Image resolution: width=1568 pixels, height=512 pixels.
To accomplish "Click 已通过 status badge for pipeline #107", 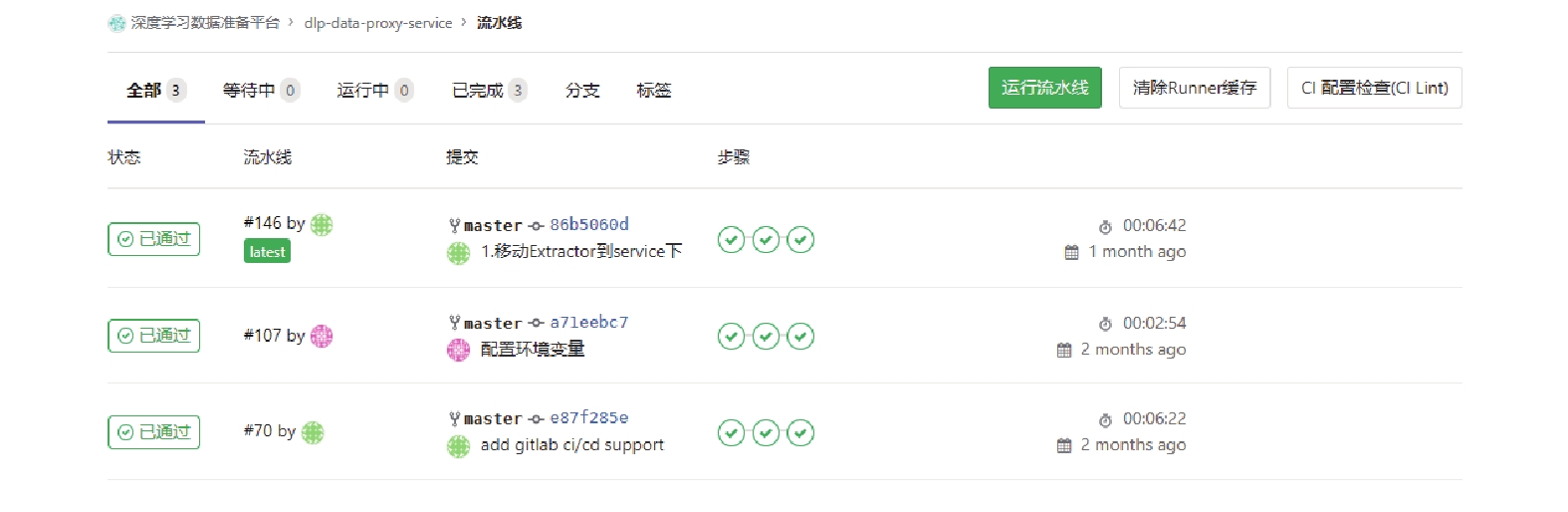I will click(x=154, y=336).
